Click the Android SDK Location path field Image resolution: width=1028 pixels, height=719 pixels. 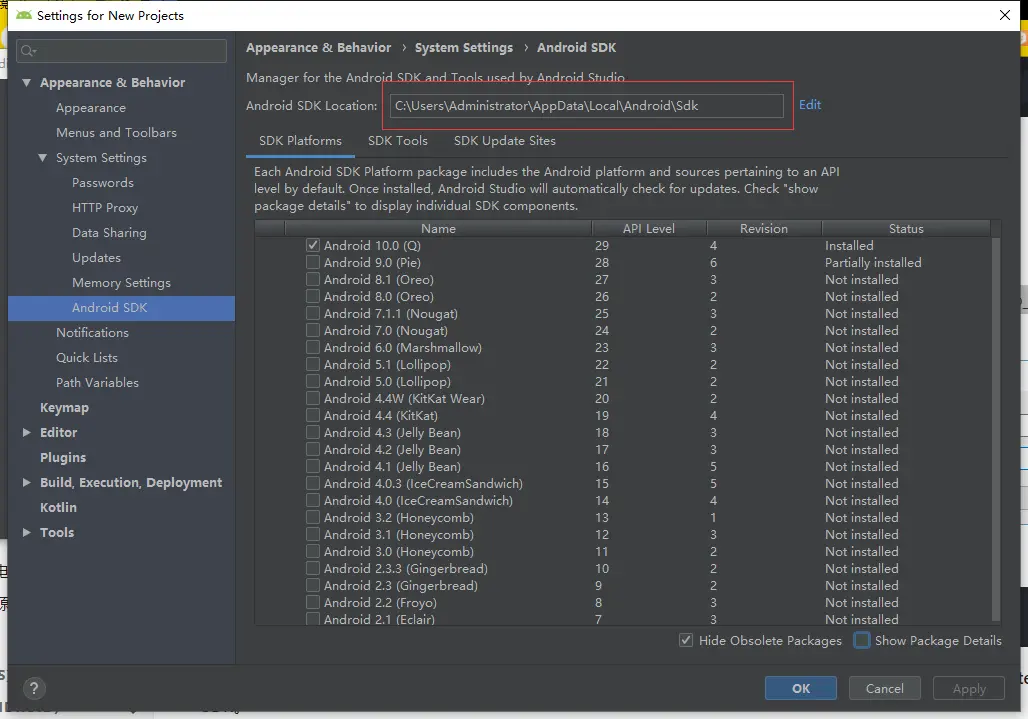tap(586, 106)
